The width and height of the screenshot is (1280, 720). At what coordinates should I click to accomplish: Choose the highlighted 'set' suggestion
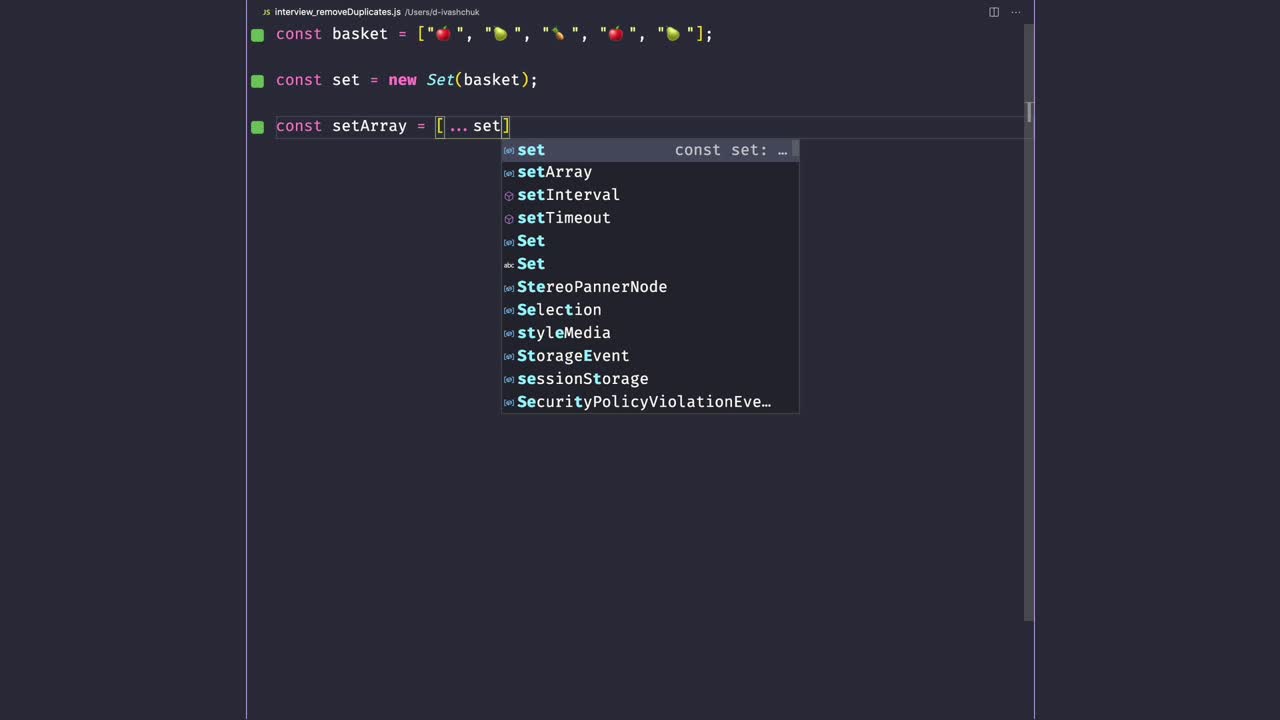[531, 150]
